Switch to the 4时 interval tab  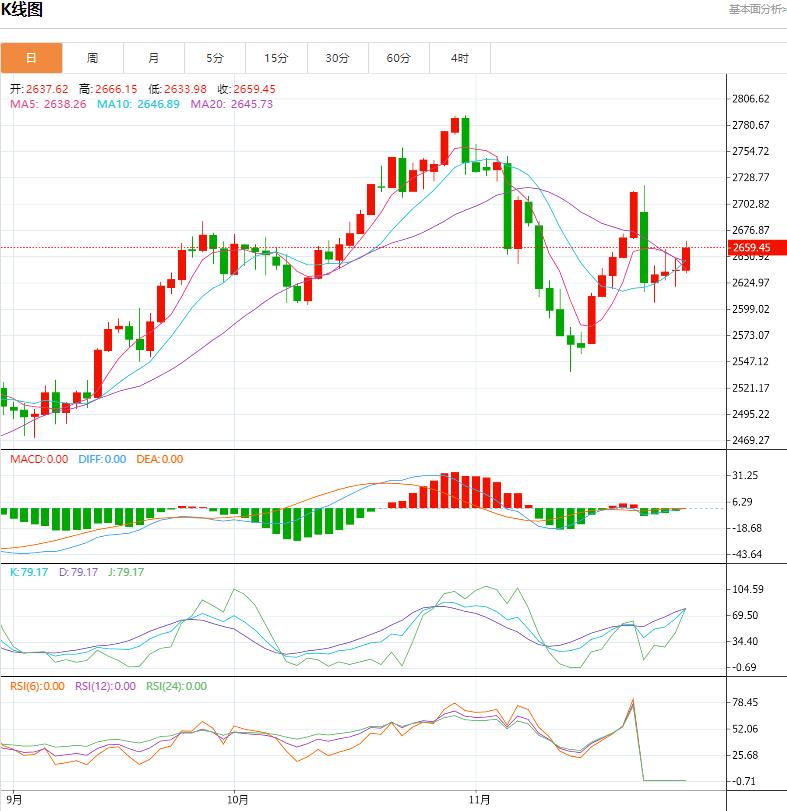point(459,58)
